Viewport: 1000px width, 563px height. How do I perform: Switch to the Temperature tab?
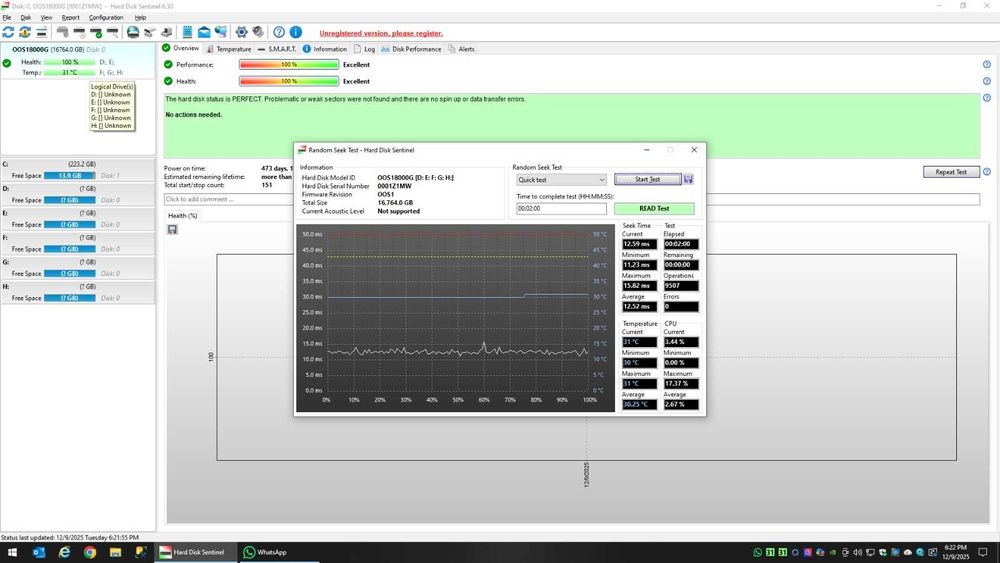coord(228,49)
